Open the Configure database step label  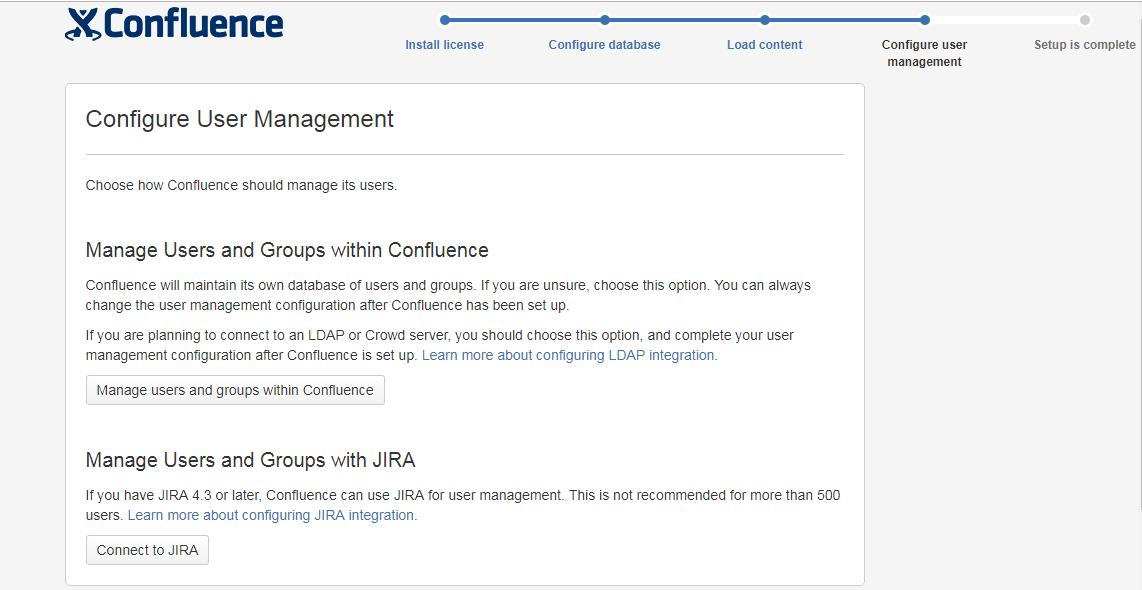tap(604, 45)
